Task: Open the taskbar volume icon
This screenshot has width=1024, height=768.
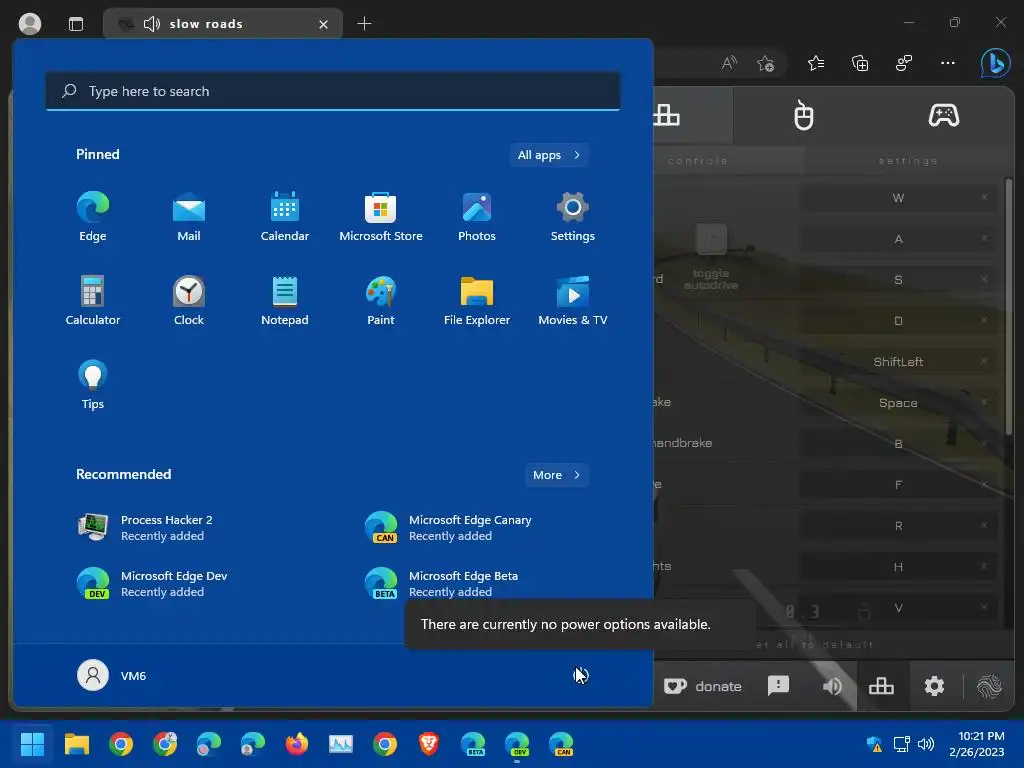Action: (x=925, y=744)
